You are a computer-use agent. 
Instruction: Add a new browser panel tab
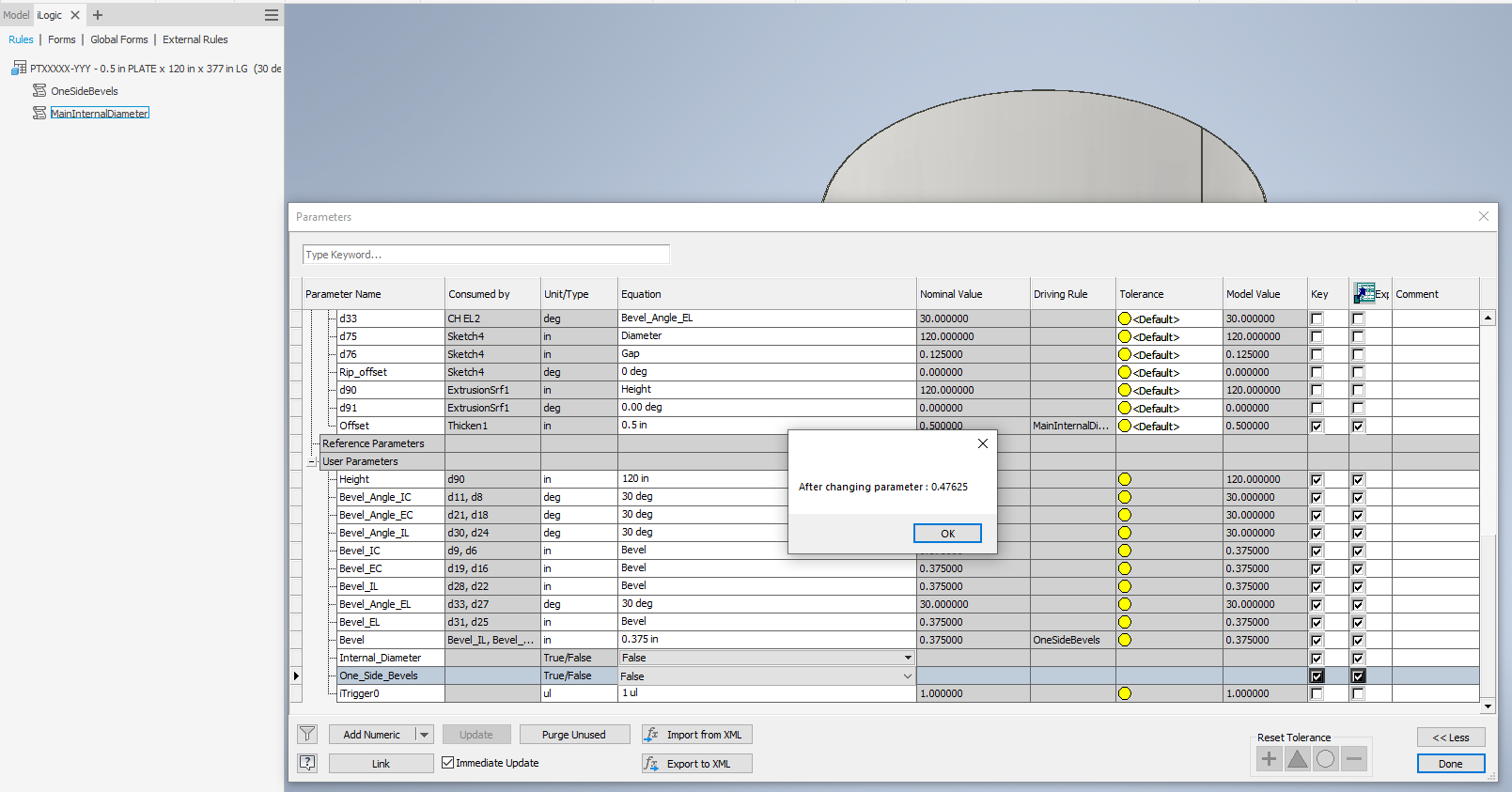click(x=98, y=15)
